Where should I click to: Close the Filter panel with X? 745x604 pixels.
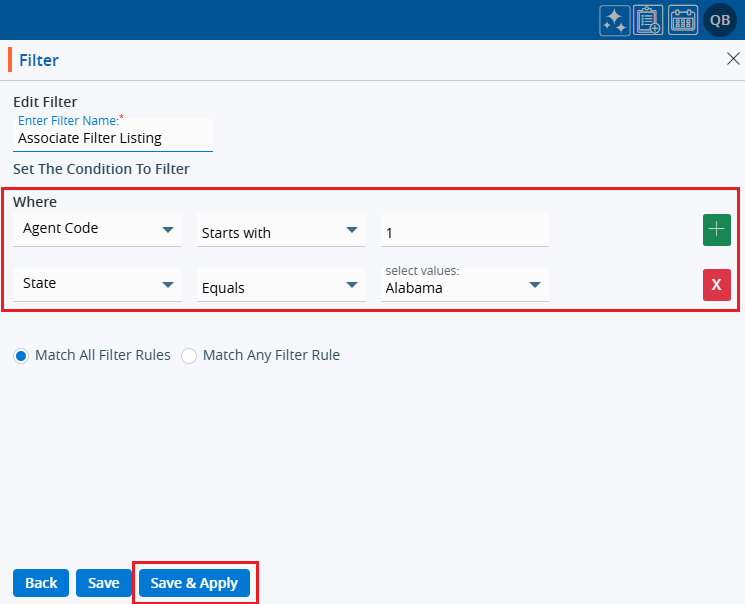(732, 59)
